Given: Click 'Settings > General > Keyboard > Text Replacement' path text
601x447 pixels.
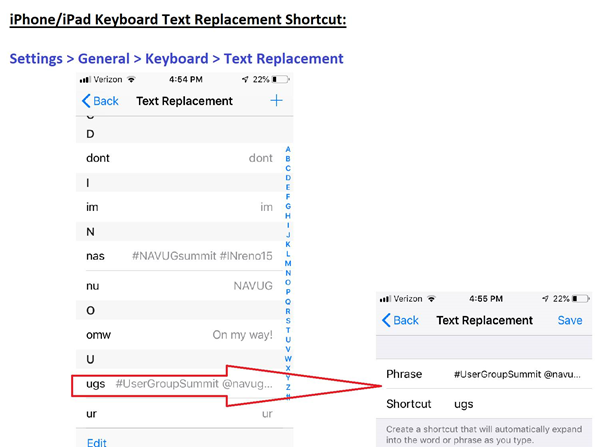Looking at the screenshot, I should click(176, 59).
